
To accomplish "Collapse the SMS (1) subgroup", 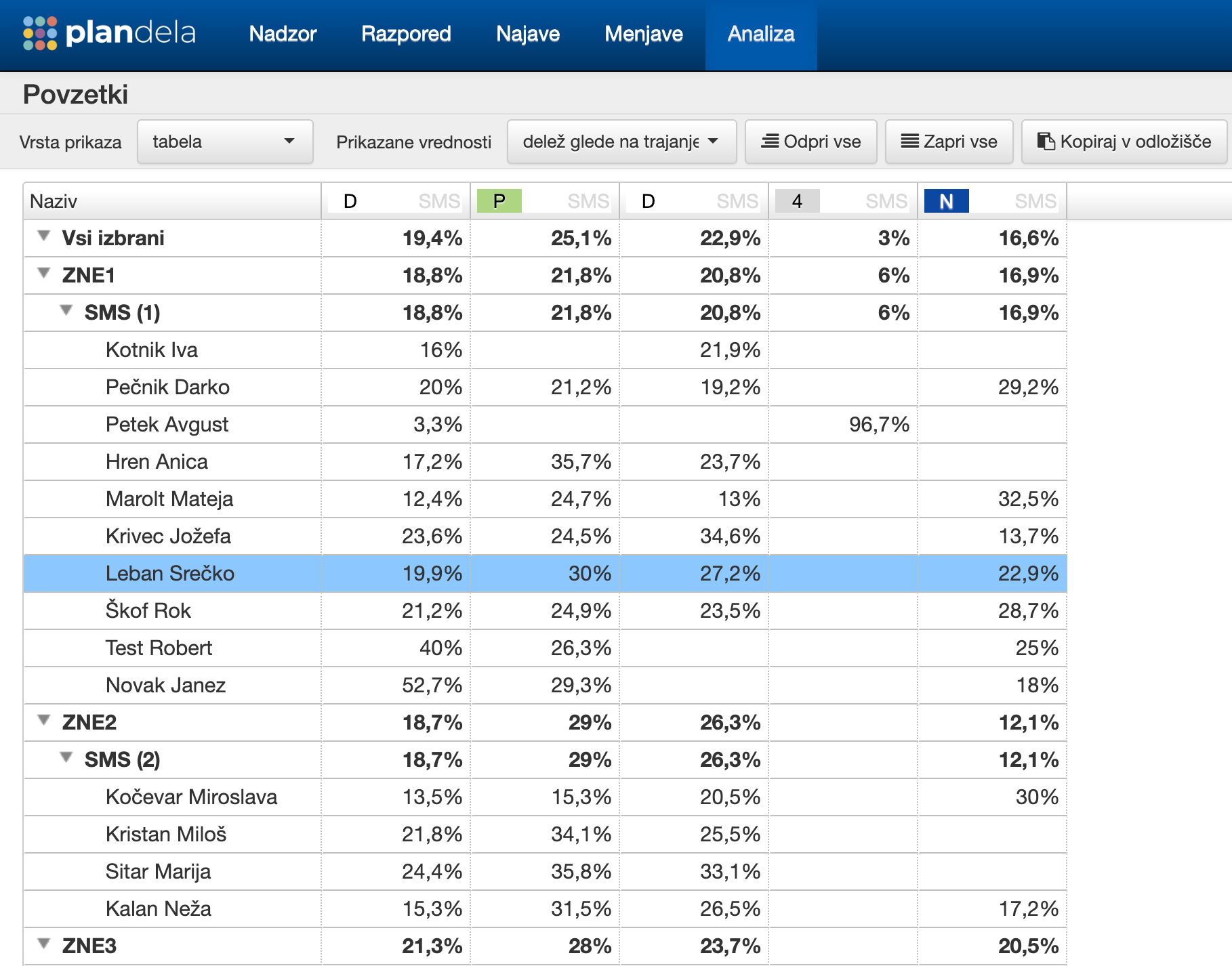I will [66, 310].
